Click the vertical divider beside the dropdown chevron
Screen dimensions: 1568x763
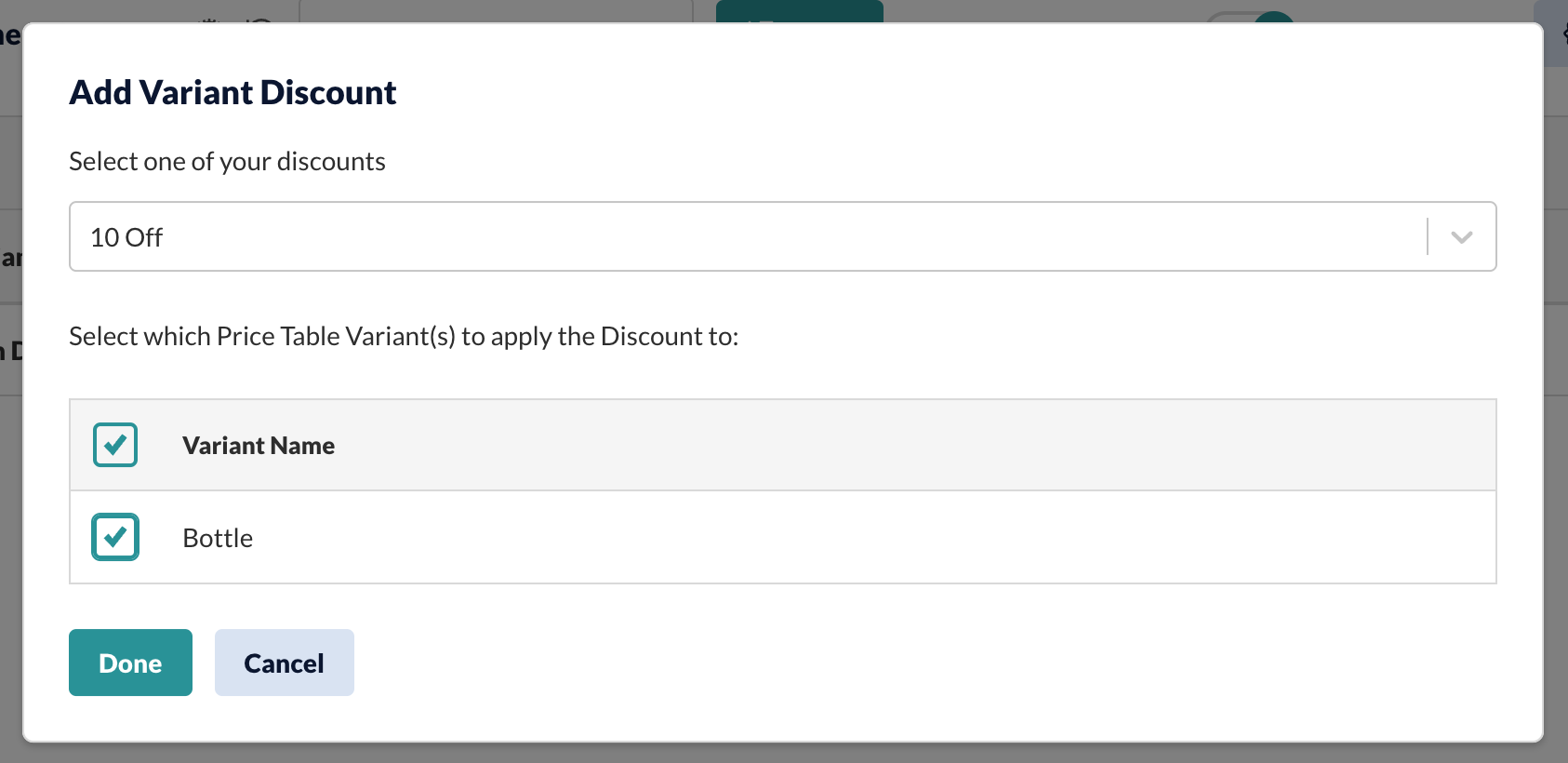click(x=1428, y=236)
